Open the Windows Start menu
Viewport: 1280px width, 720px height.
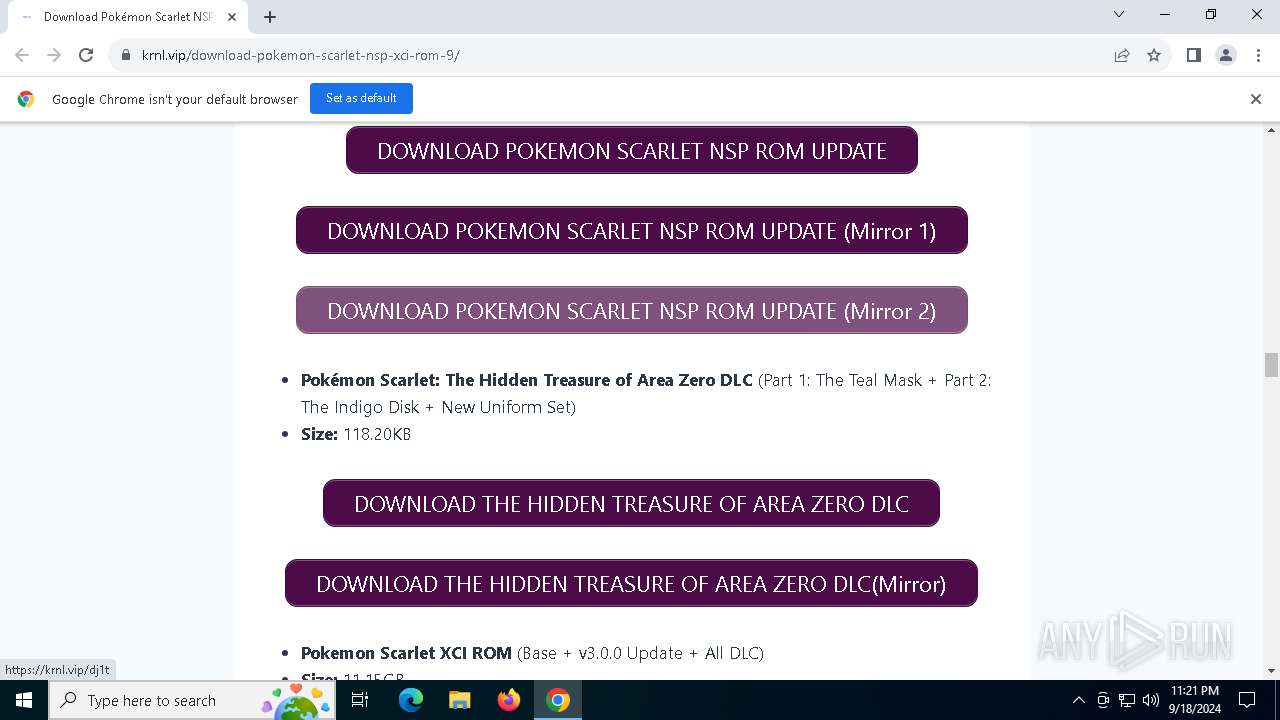[x=24, y=700]
